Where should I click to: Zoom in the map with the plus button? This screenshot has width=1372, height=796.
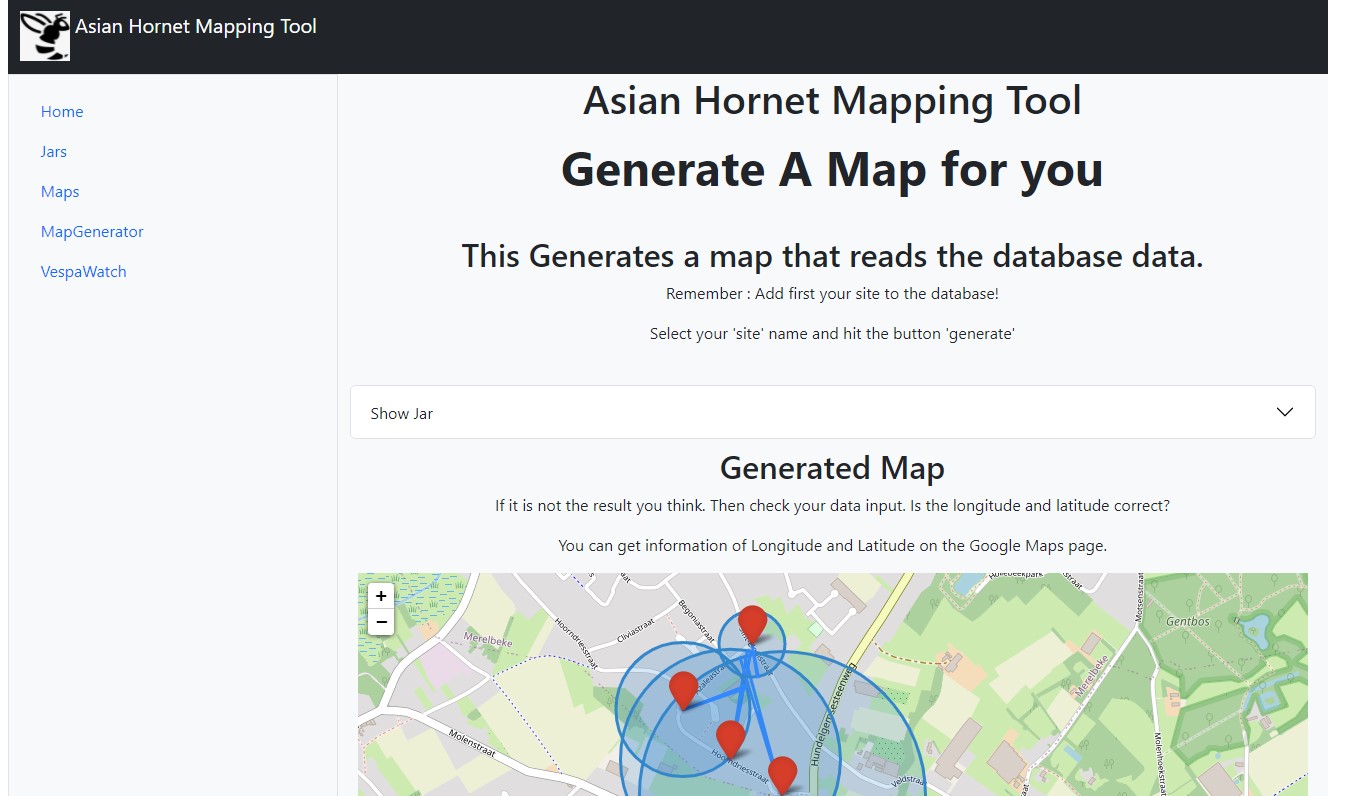coord(381,596)
